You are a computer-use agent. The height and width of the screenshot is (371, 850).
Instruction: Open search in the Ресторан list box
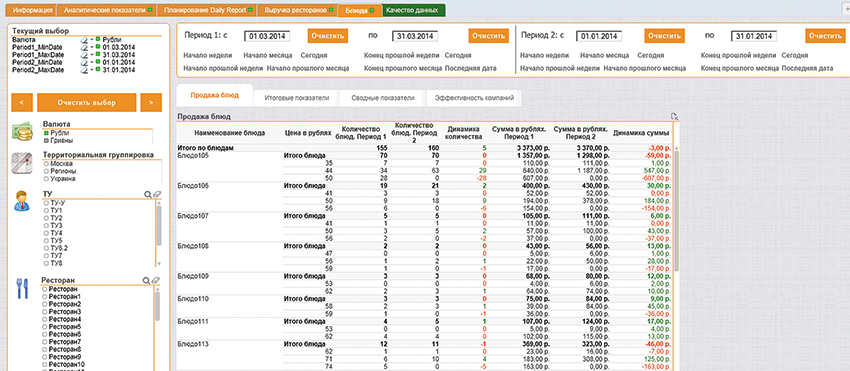pyautogui.click(x=146, y=280)
